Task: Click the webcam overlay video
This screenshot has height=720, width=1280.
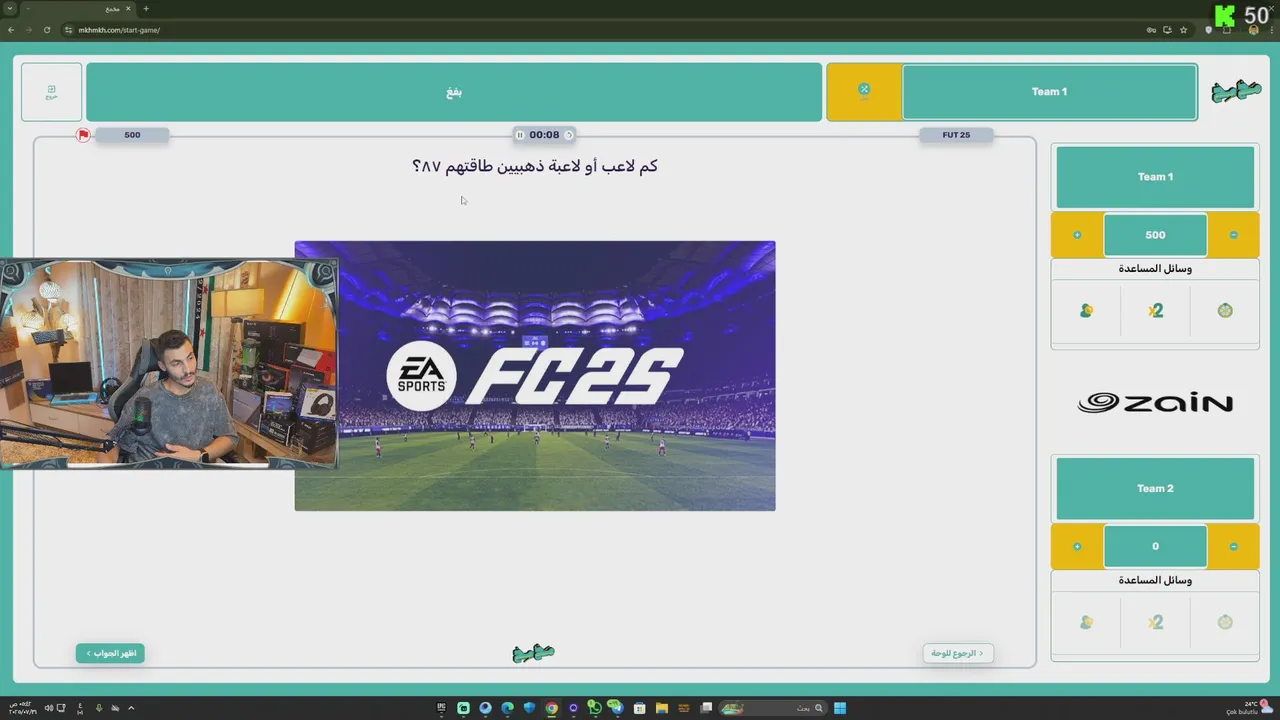Action: (x=169, y=364)
